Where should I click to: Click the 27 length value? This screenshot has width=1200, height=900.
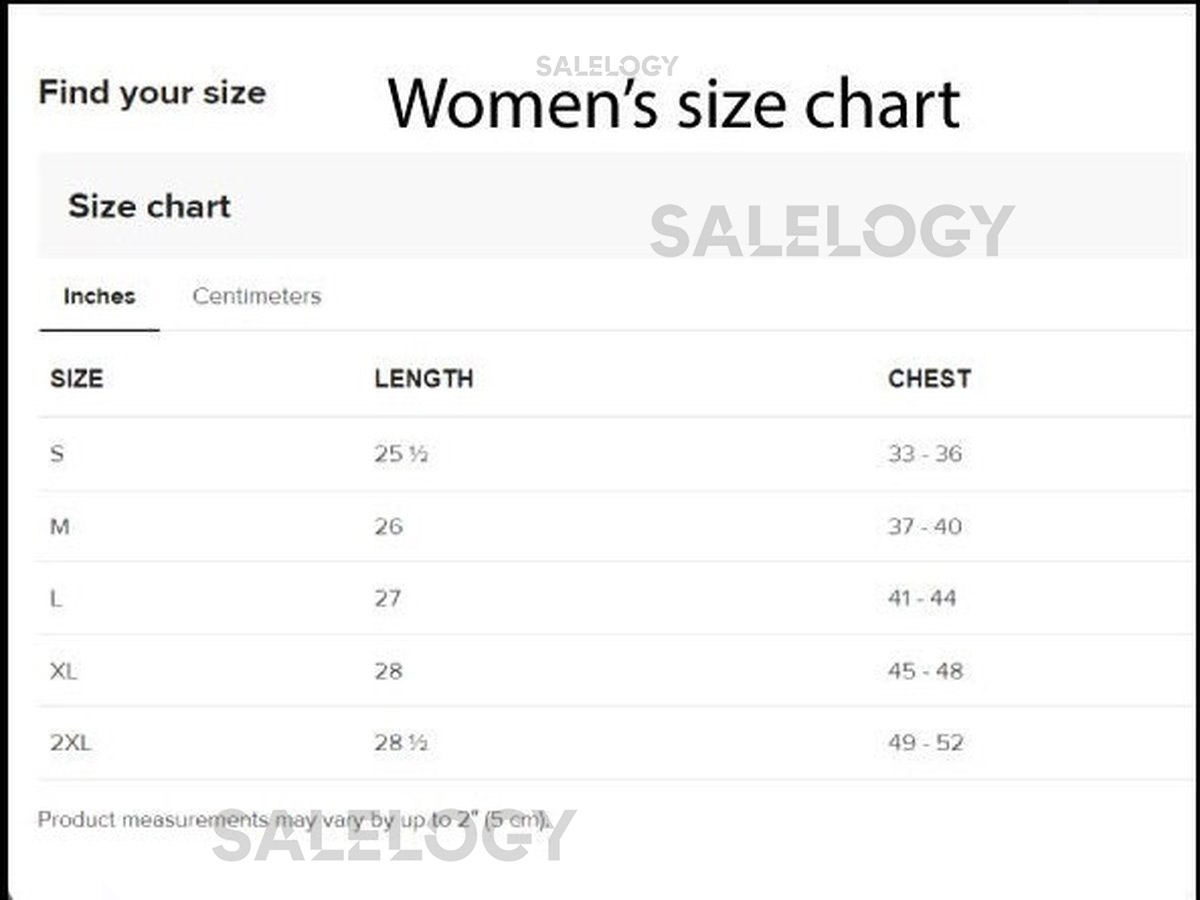(x=388, y=599)
